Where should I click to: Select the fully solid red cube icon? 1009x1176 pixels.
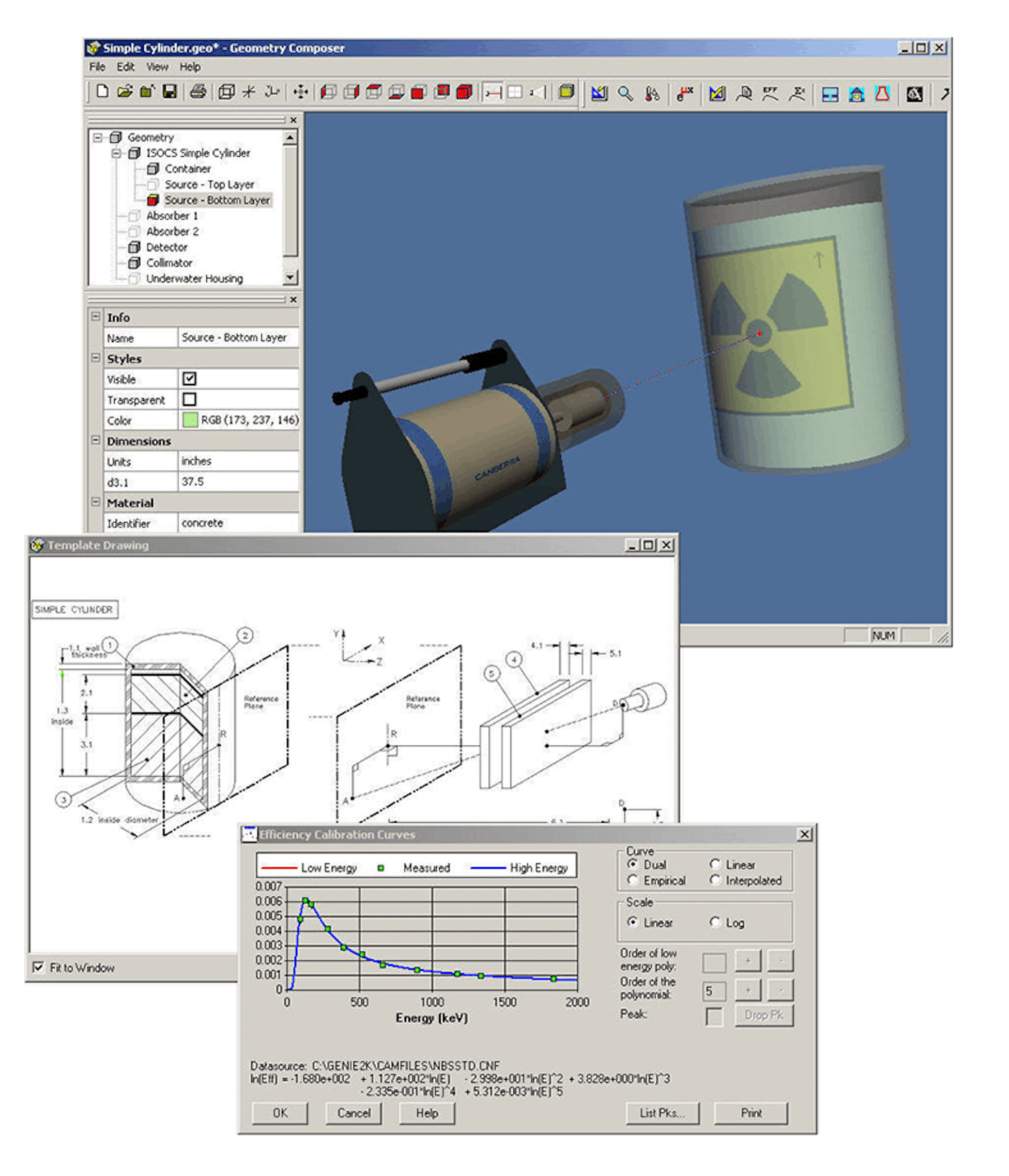464,91
